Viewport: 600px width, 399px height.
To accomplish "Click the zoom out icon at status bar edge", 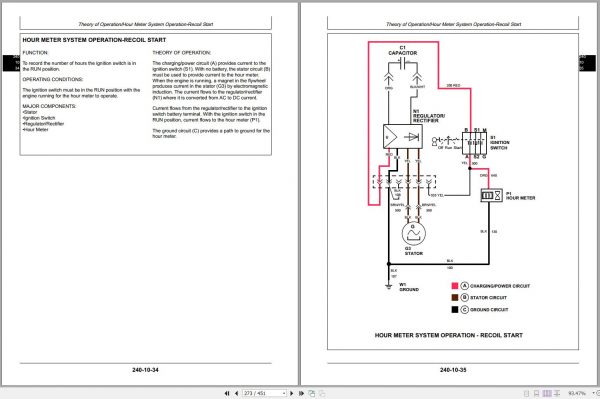I will (x=598, y=393).
